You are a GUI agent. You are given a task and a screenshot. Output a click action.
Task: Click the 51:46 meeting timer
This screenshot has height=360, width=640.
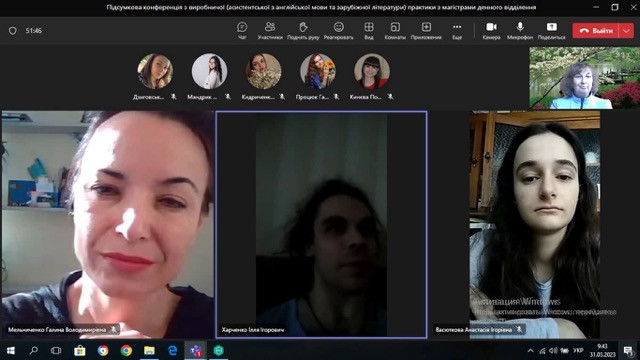coord(33,31)
